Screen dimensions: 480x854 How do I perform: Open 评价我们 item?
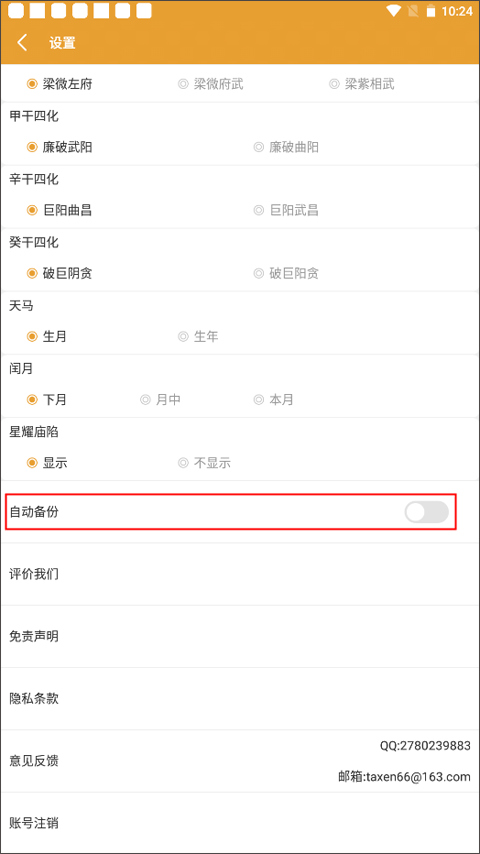click(240, 574)
